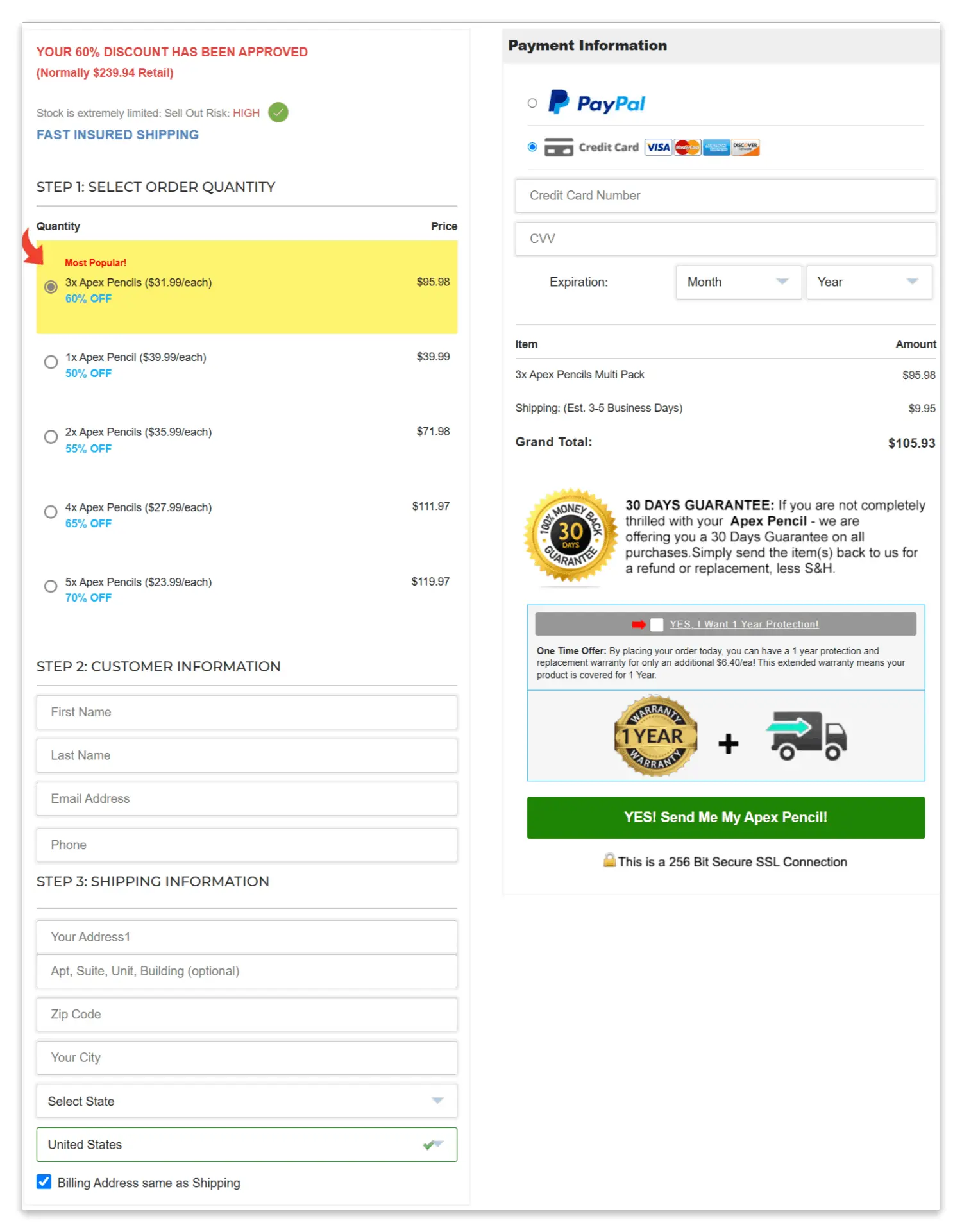Image resolution: width=962 pixels, height=1232 pixels.
Task: Click the Discover card icon
Action: tap(745, 148)
